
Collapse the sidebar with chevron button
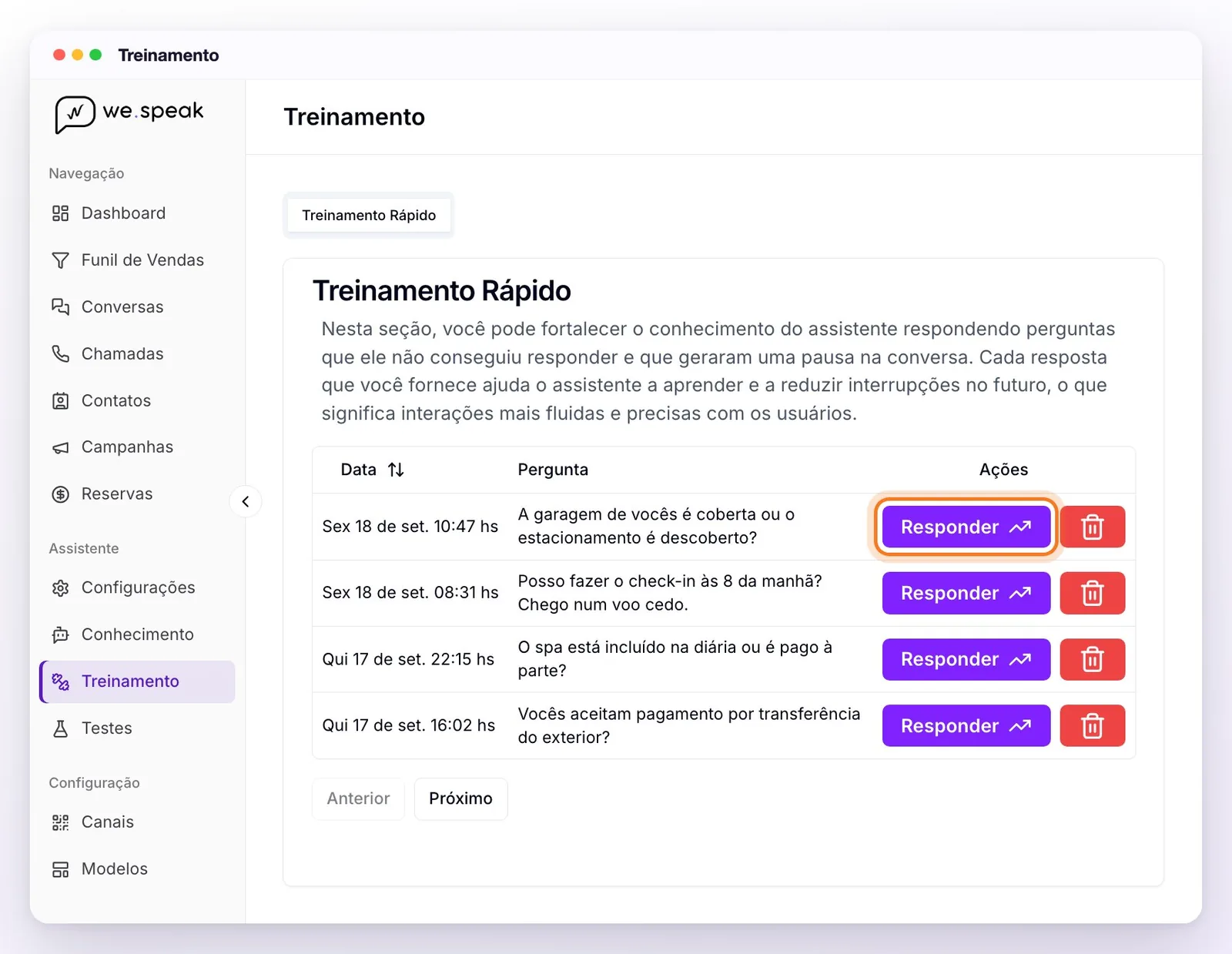point(246,502)
